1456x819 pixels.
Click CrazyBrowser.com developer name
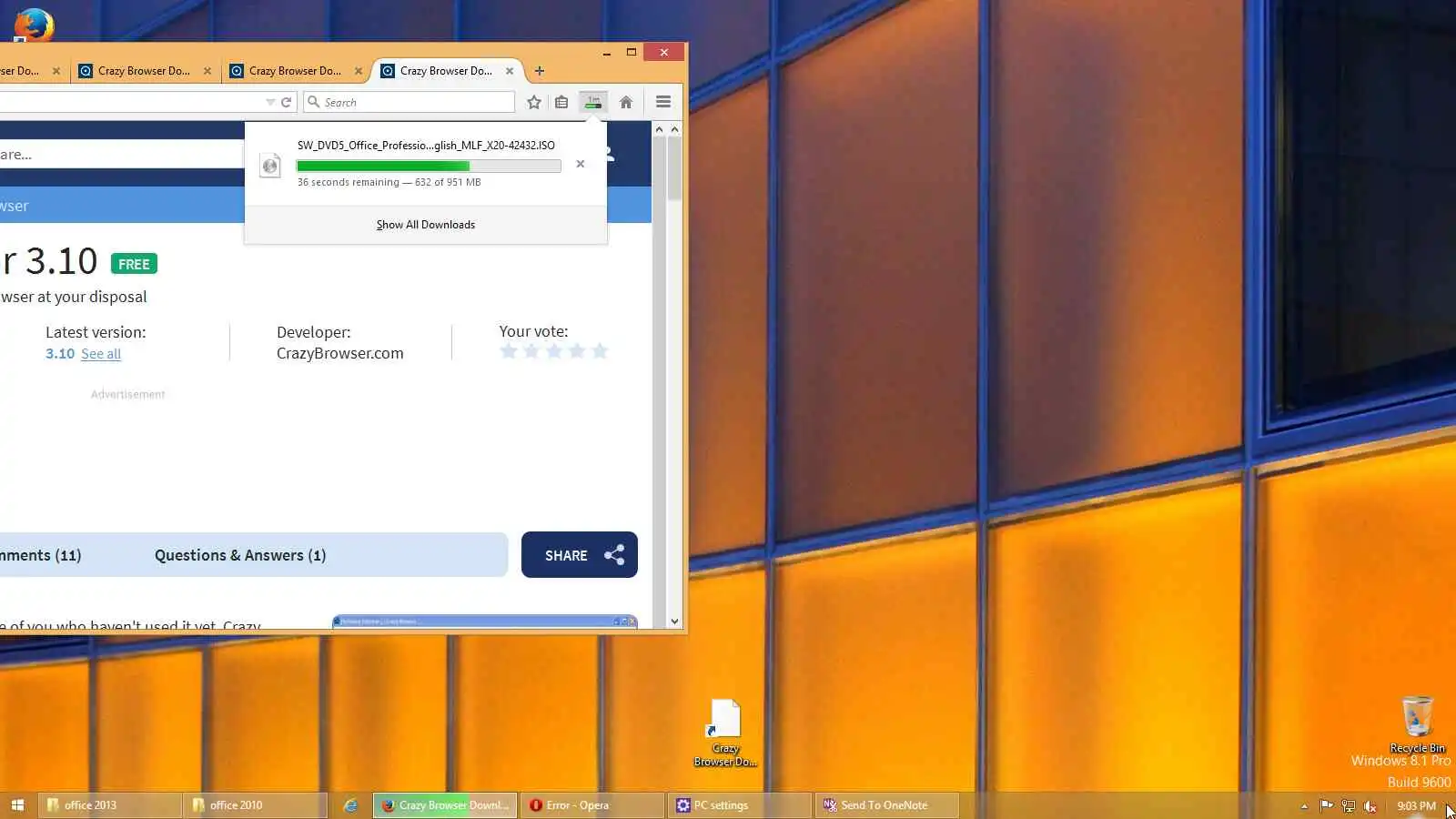point(340,353)
